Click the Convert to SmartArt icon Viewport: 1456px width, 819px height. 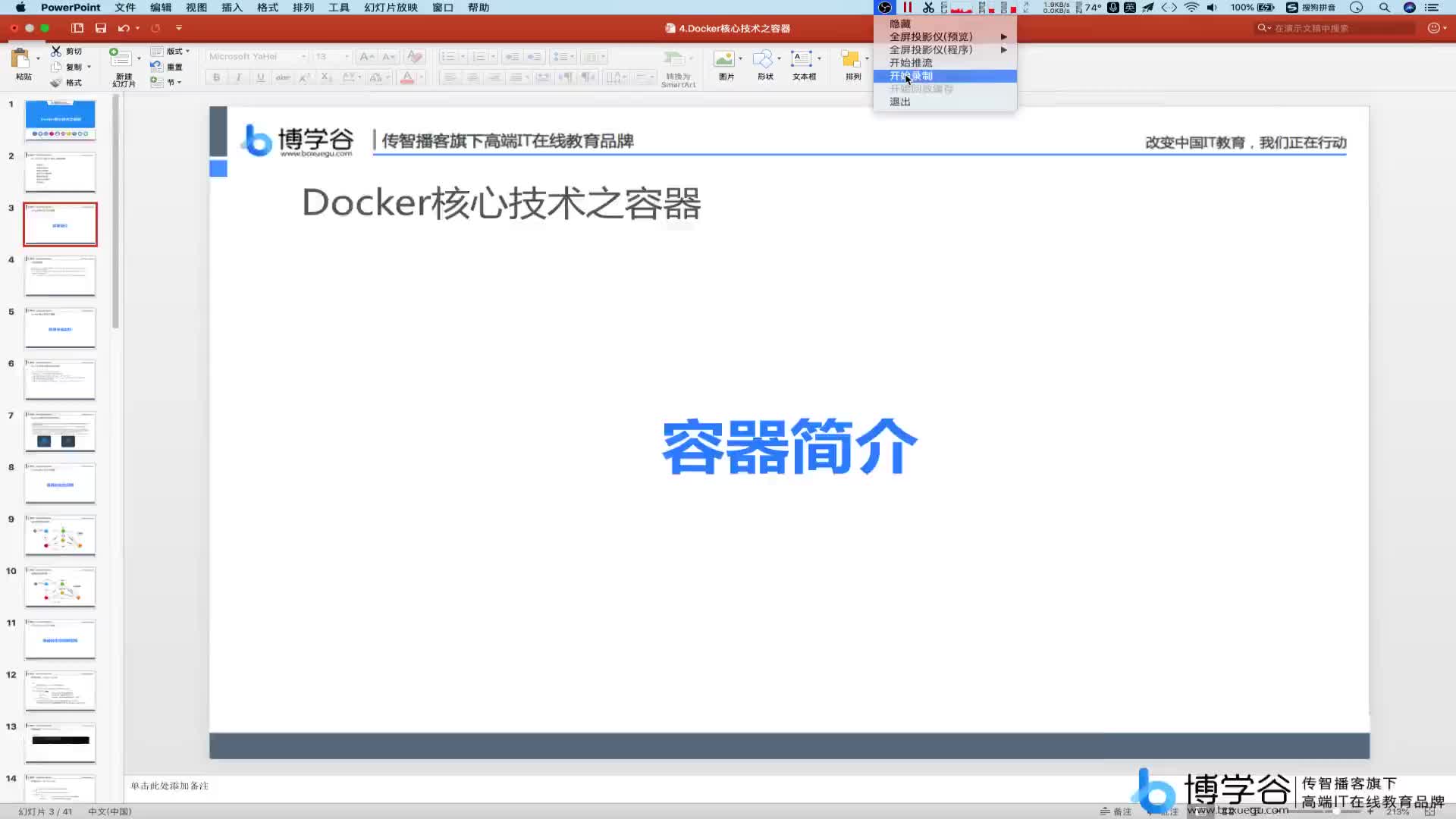(673, 58)
